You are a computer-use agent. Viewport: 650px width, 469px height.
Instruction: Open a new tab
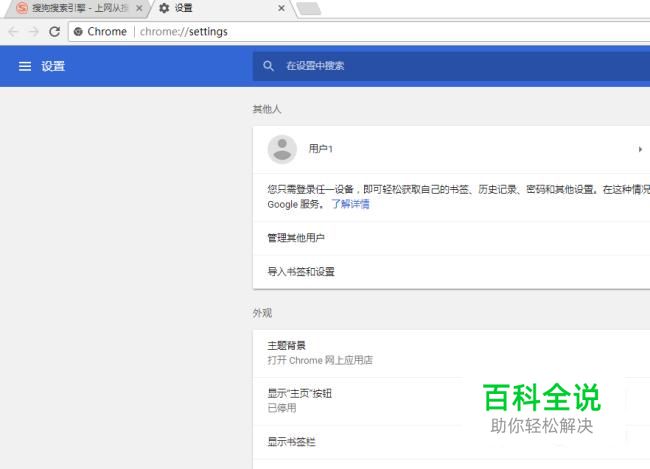pyautogui.click(x=309, y=8)
